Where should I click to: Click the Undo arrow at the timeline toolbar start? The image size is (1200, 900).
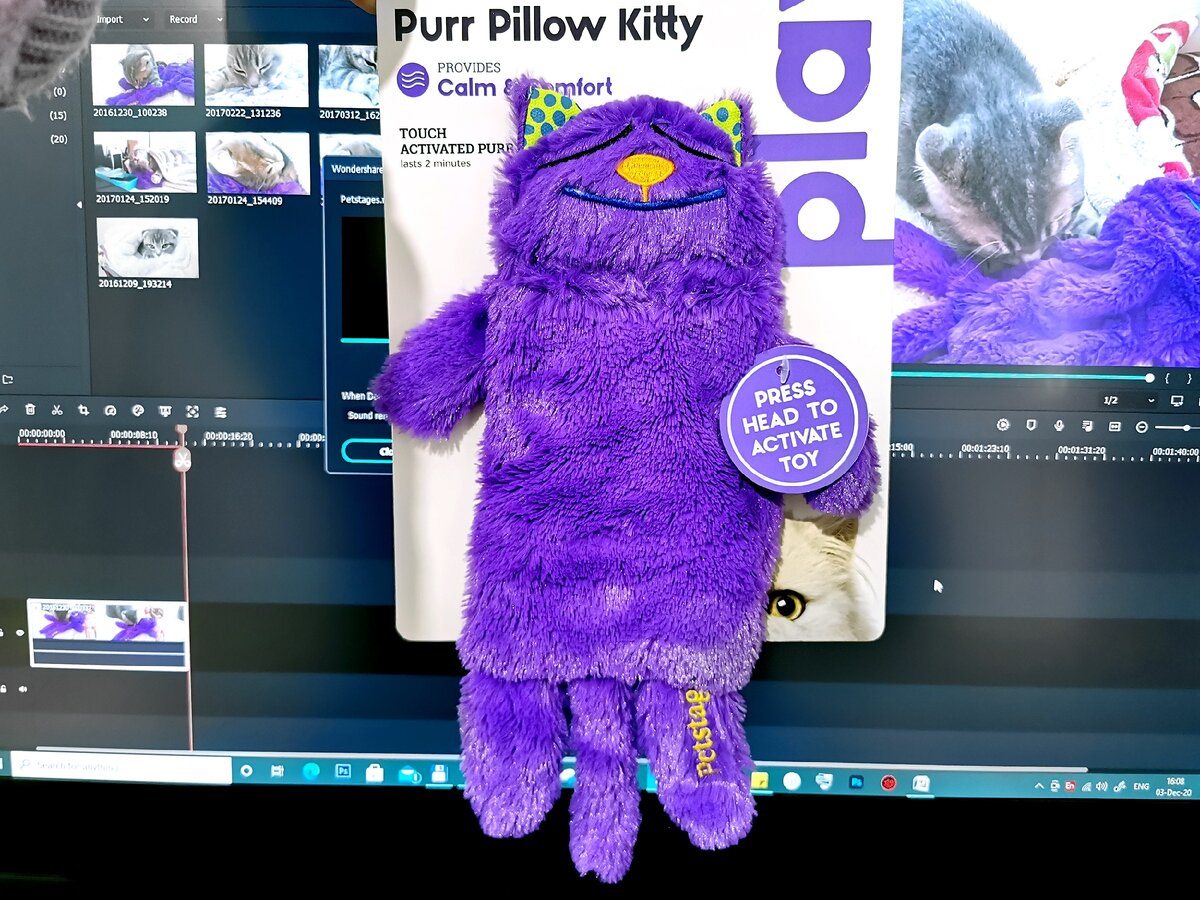[x=4, y=409]
